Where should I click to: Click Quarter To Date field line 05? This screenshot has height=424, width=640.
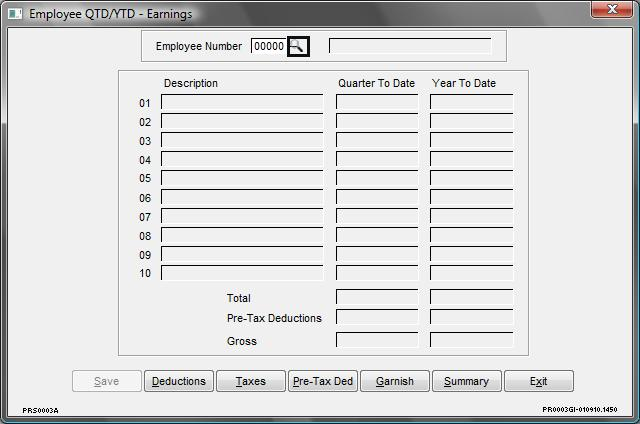[377, 178]
